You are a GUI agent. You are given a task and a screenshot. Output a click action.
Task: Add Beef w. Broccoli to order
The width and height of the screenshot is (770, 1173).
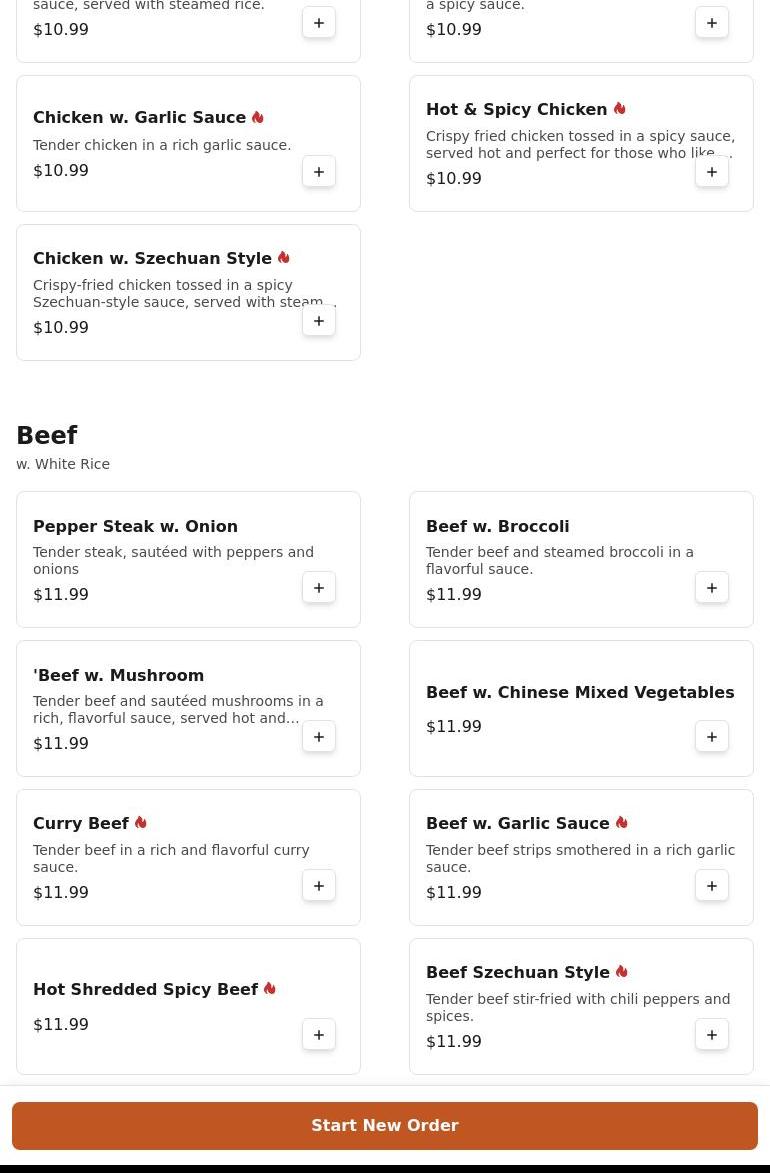click(x=712, y=588)
